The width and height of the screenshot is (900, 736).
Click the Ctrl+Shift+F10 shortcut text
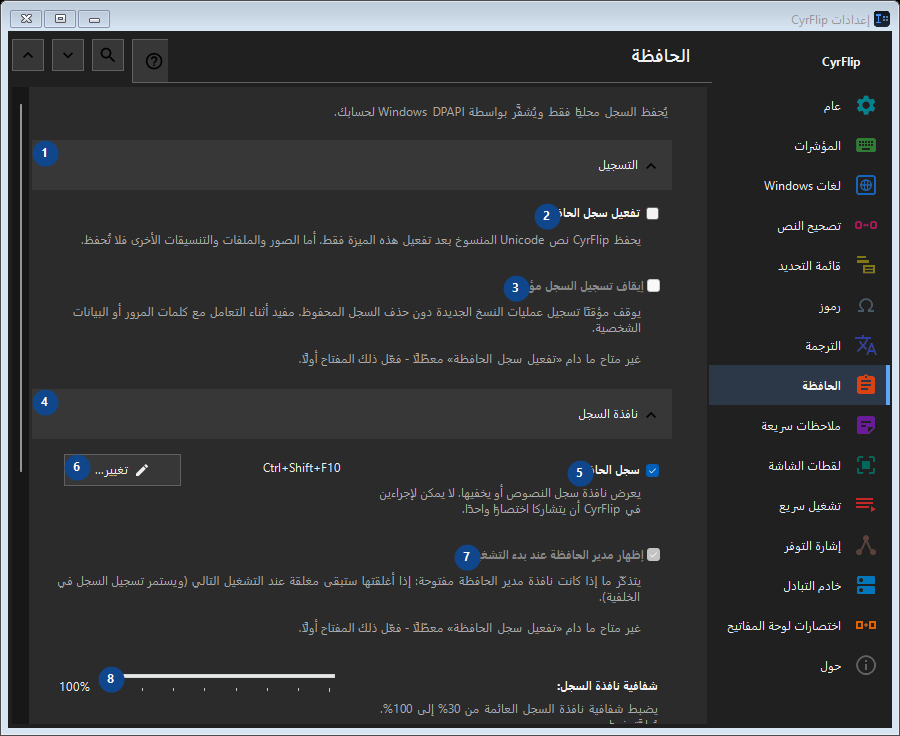coord(301,468)
